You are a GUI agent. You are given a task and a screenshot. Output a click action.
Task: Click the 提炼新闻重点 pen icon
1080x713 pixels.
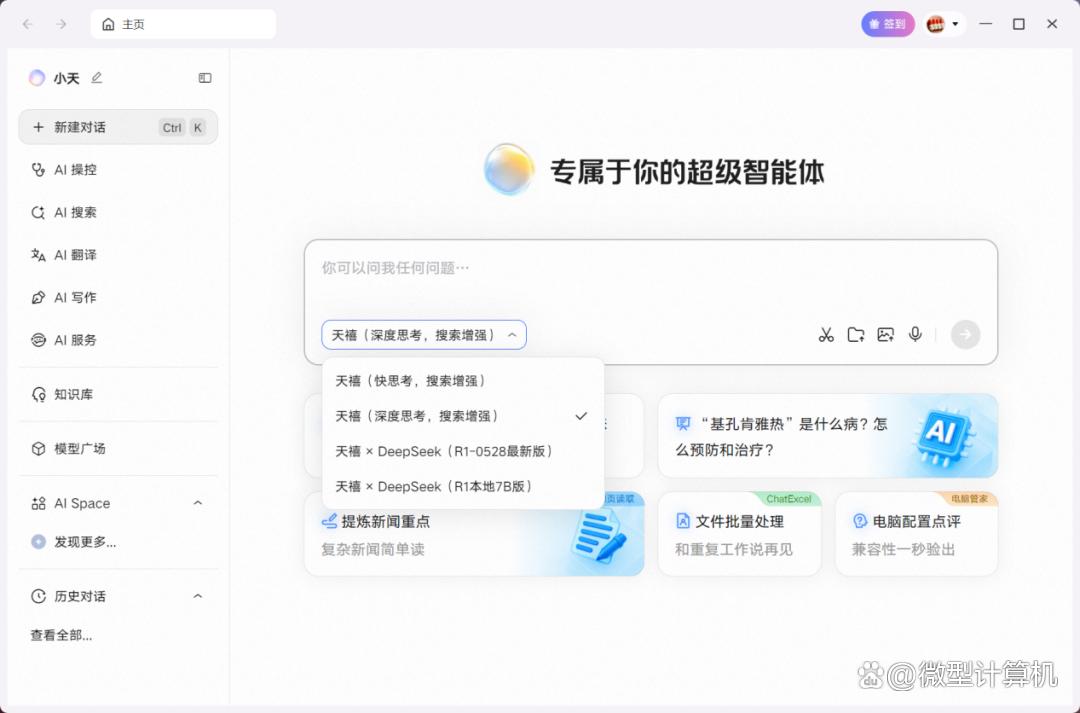[x=329, y=521]
